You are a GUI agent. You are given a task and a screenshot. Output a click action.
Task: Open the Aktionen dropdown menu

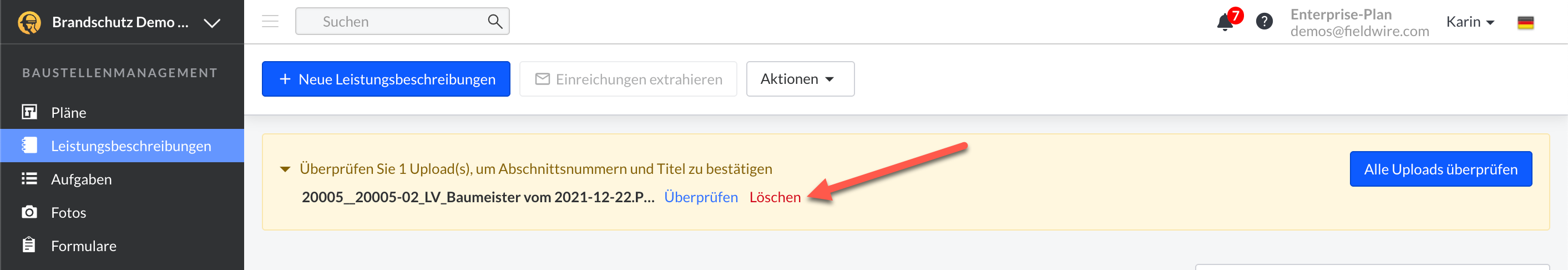800,79
